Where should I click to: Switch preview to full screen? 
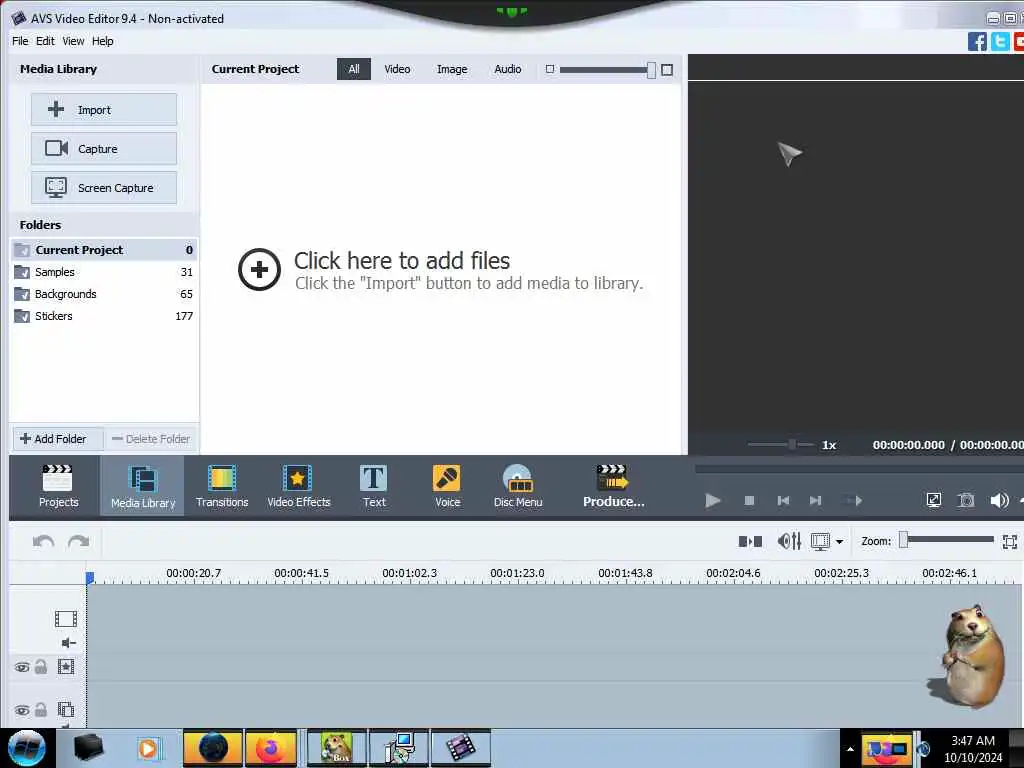pyautogui.click(x=934, y=500)
